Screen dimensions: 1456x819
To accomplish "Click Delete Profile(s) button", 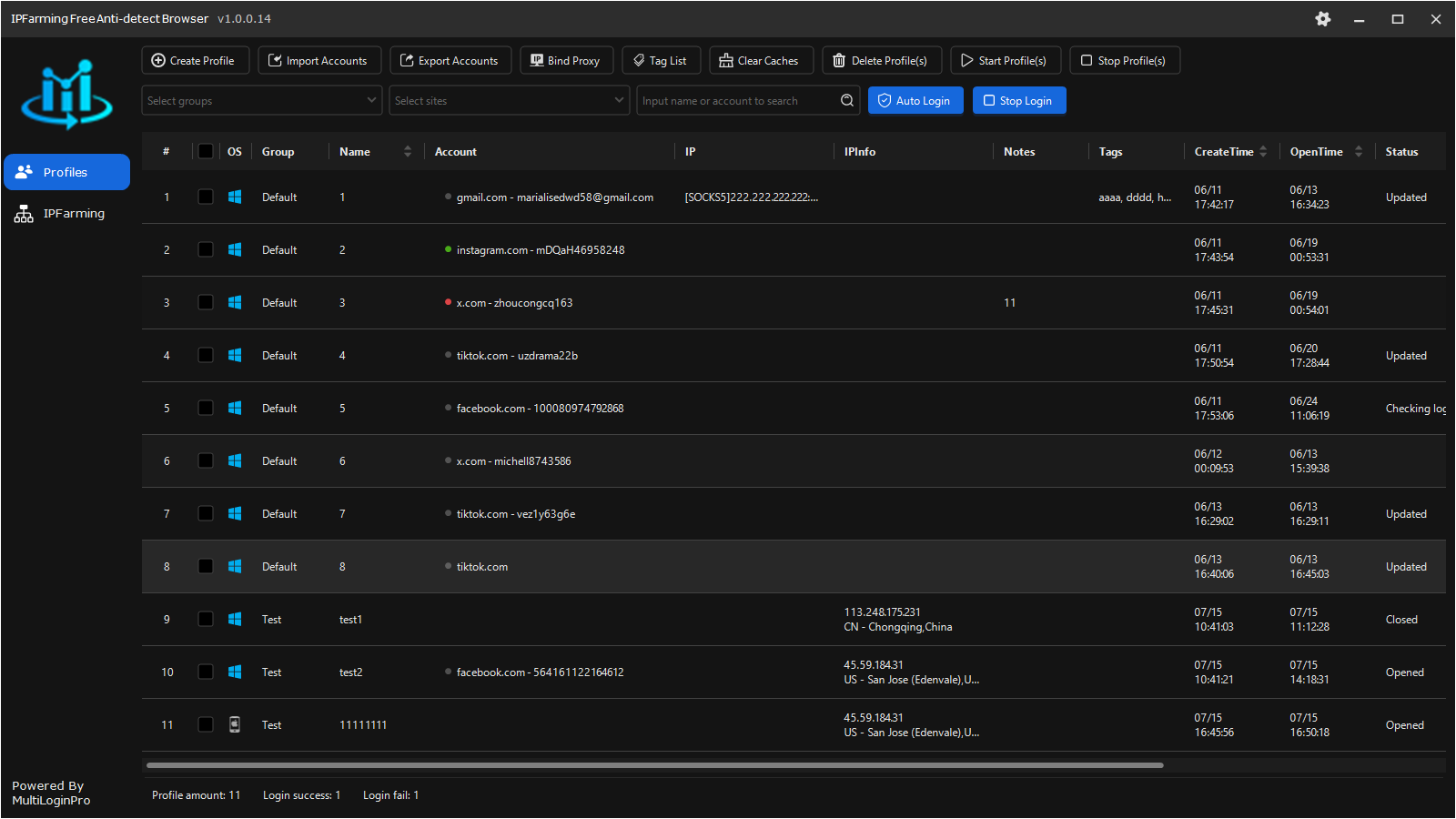I will (x=882, y=60).
